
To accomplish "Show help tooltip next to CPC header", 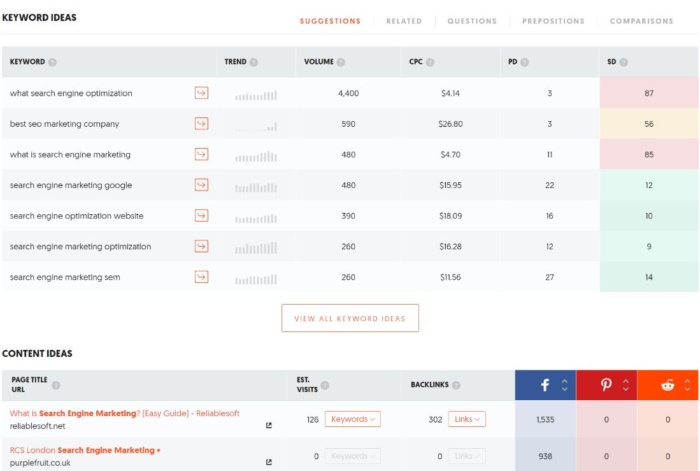I will (x=430, y=62).
